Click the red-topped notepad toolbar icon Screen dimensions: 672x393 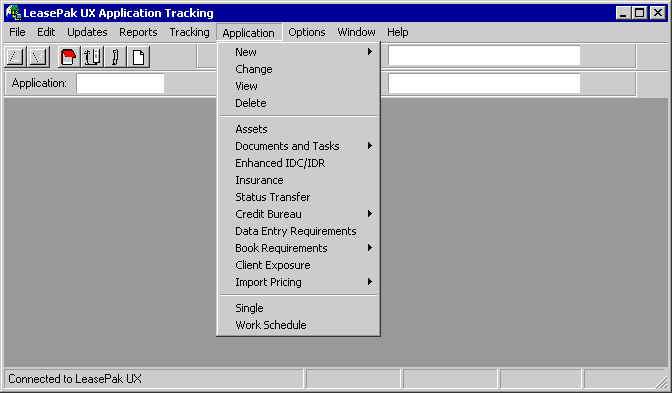point(69,57)
